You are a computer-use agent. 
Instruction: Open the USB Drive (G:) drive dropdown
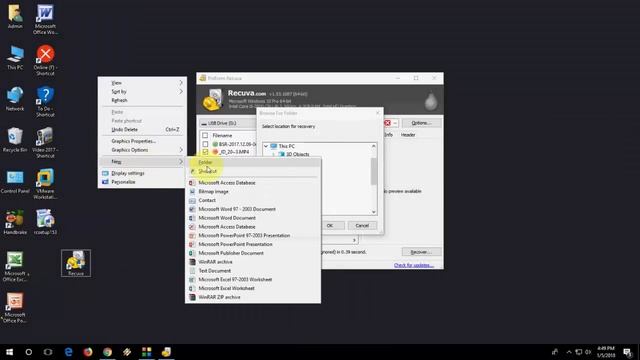(228, 123)
